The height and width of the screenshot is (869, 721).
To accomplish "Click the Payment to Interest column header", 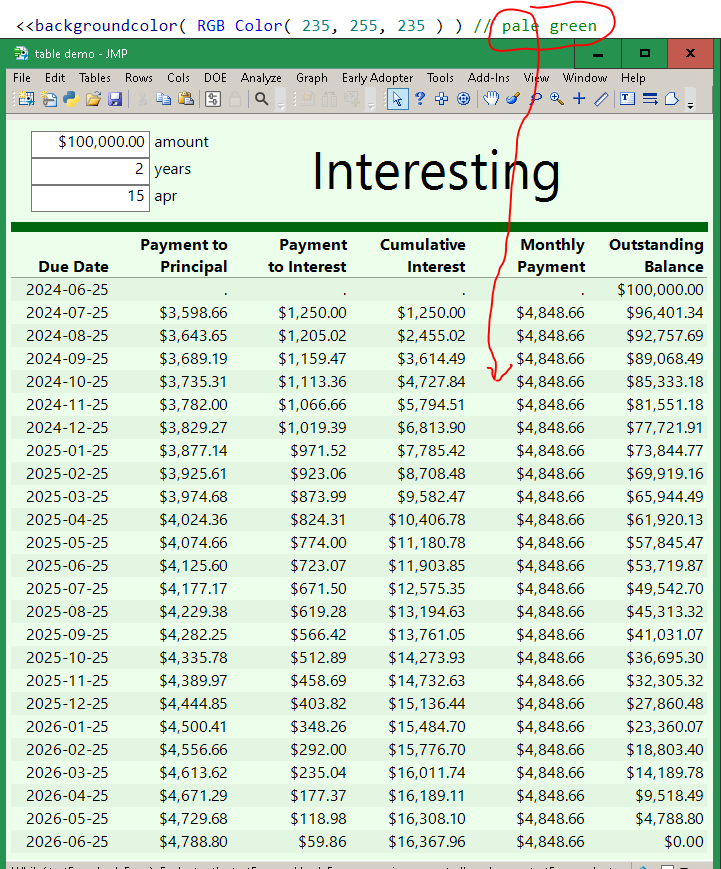I will [x=308, y=255].
